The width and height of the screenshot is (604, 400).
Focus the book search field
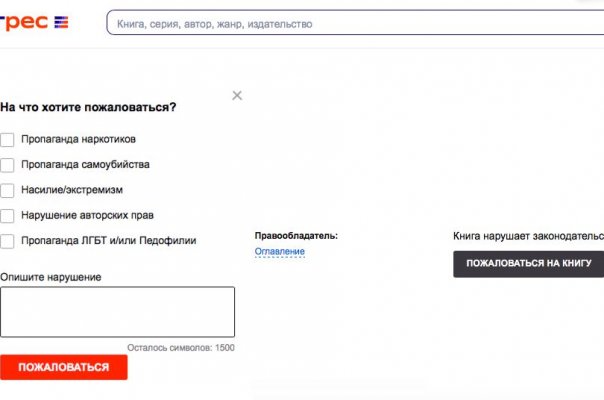[355, 23]
